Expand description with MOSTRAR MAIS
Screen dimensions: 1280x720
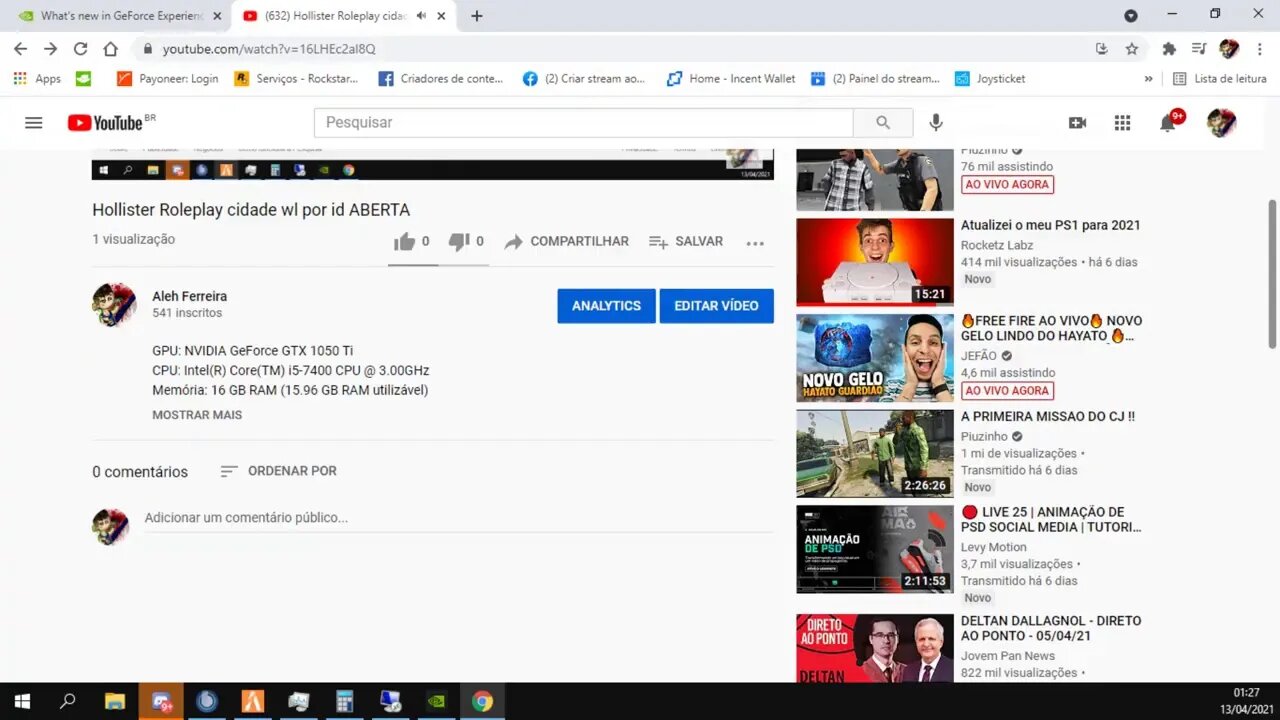point(197,415)
